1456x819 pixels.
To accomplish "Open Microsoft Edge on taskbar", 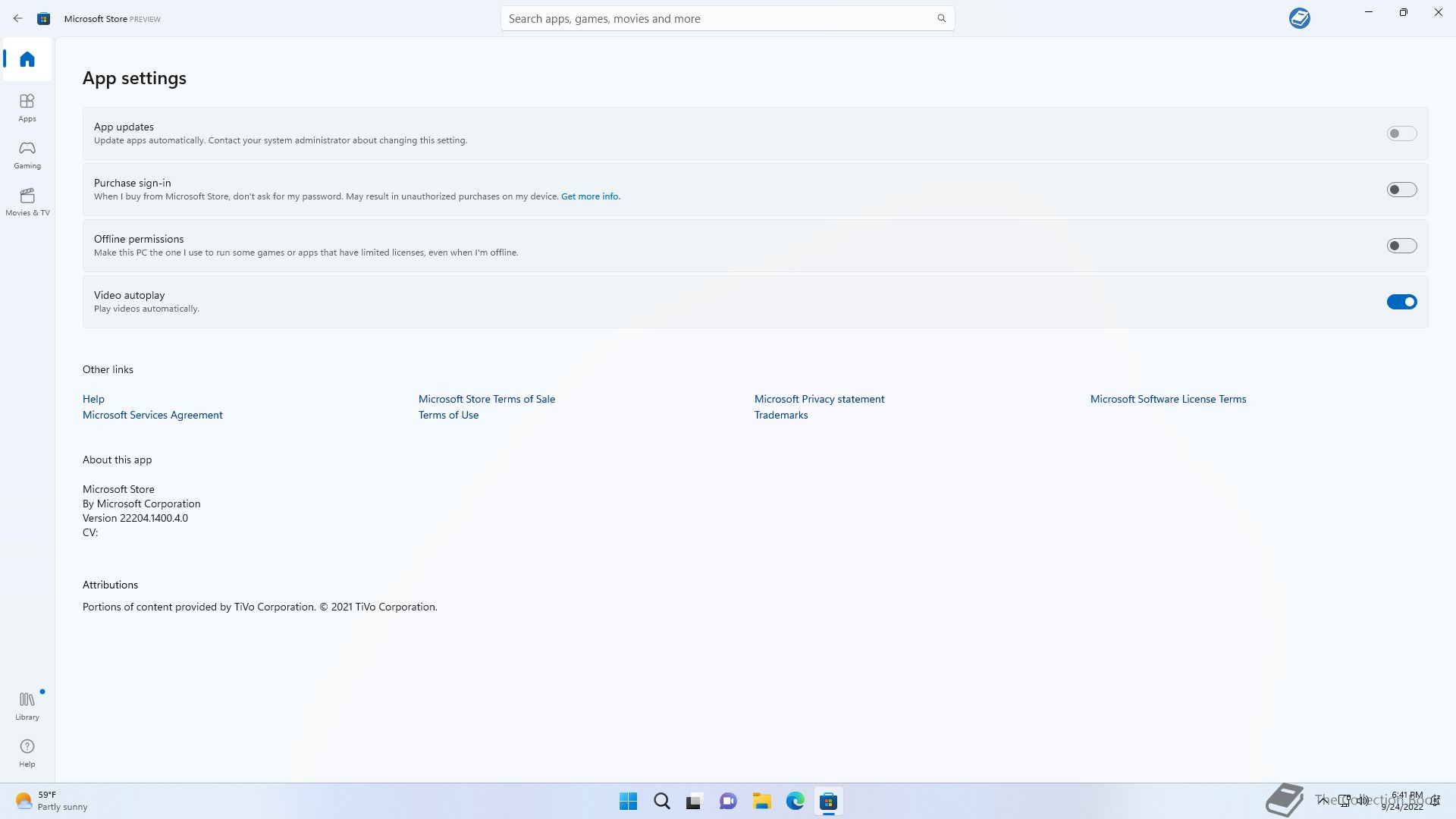I will pos(795,801).
